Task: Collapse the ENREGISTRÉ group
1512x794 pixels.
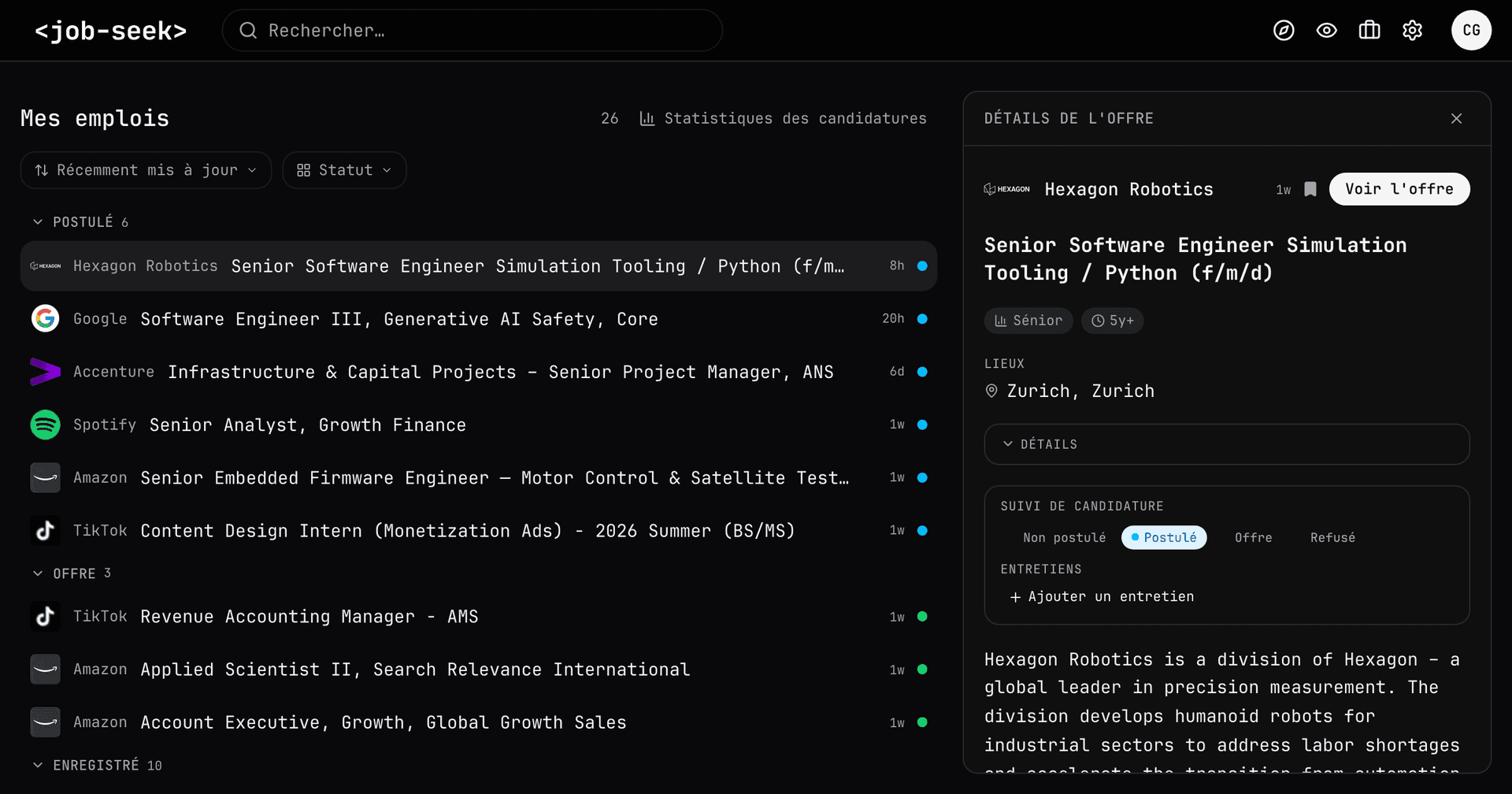Action: 97,766
